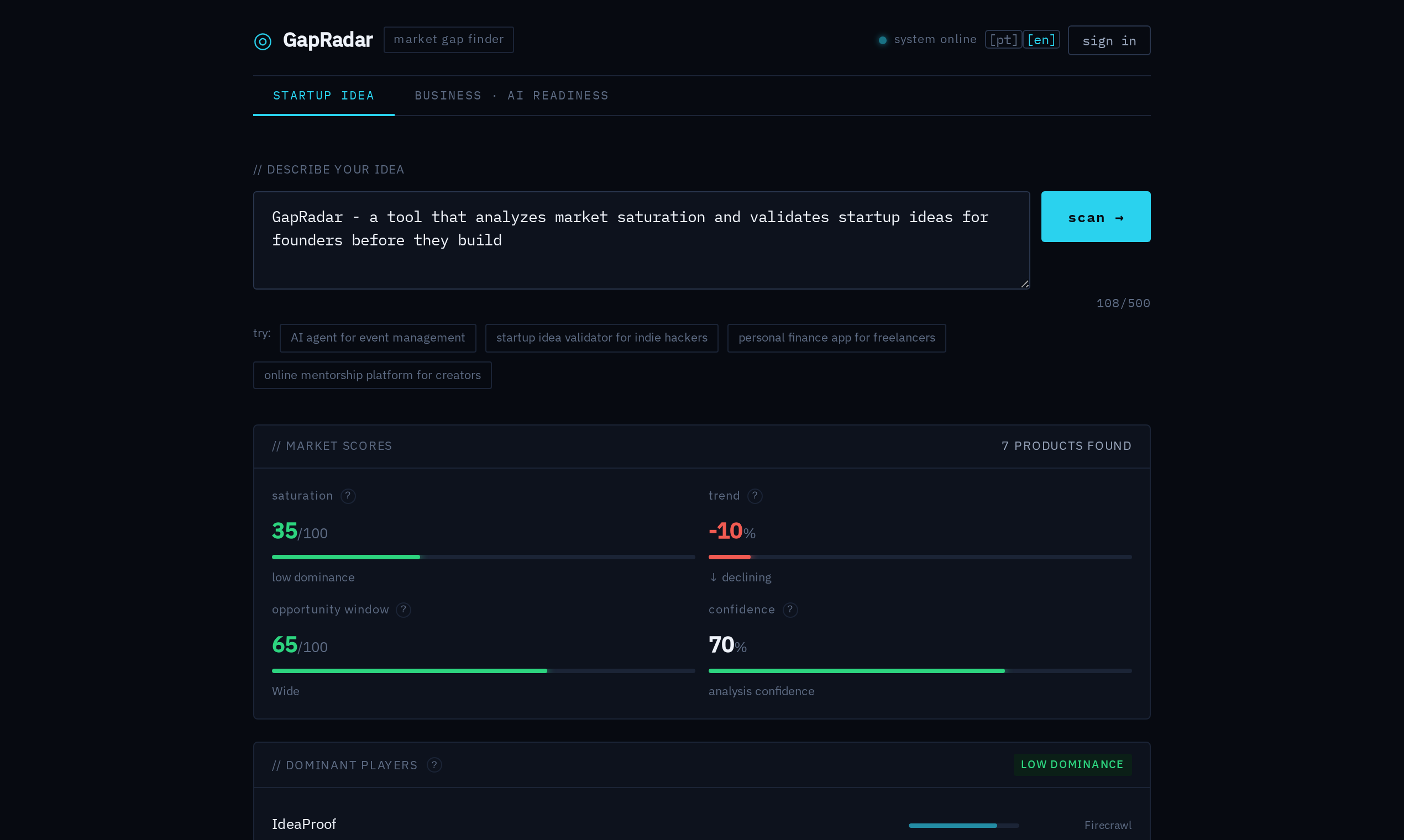Click the 'Firecrawl' source label
Screen dimensions: 1404x840
pos(1108,825)
